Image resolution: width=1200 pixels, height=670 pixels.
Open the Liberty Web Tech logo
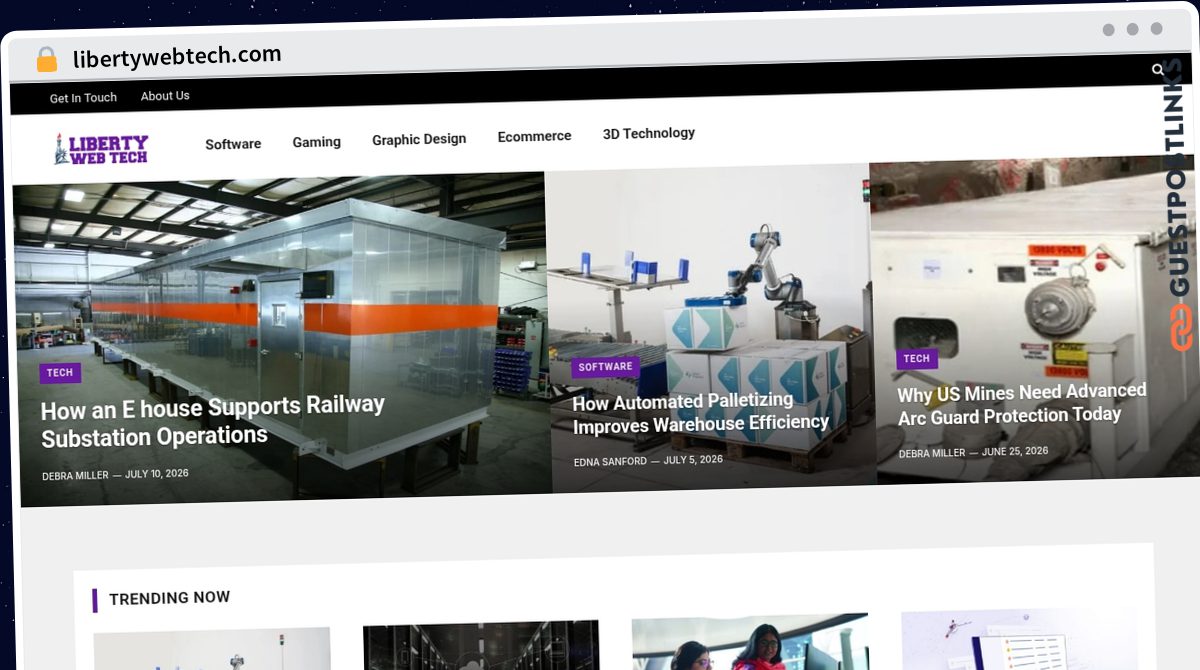click(101, 149)
